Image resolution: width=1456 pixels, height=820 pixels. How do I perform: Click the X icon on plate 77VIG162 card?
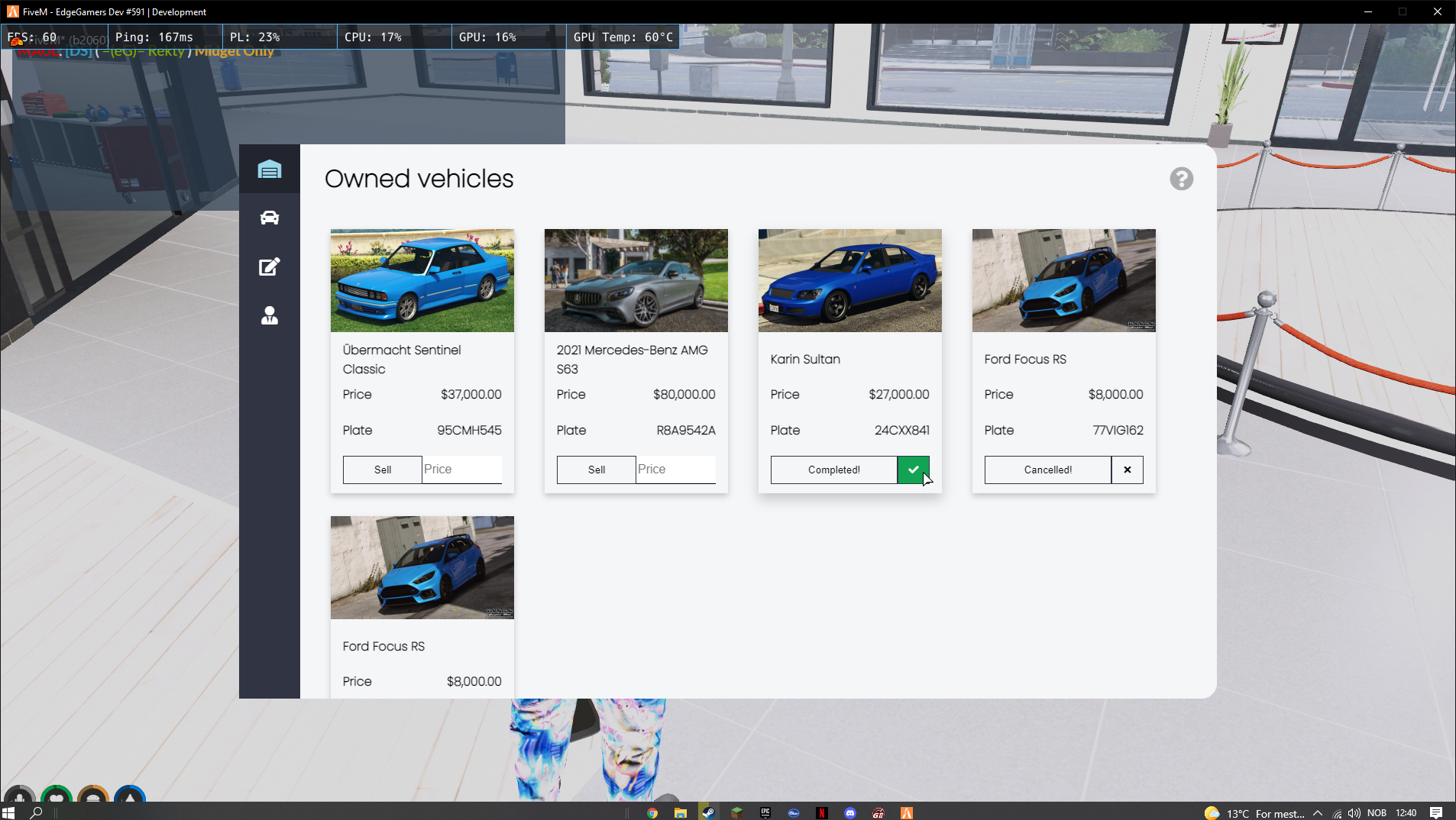pos(1127,470)
